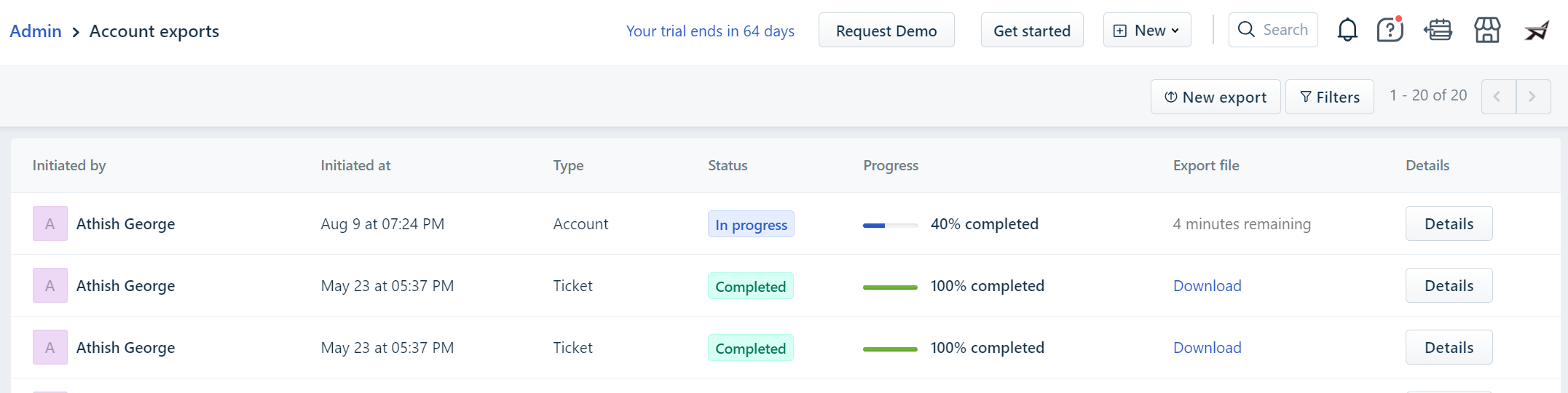
Task: Click the In progress status badge
Action: click(751, 224)
